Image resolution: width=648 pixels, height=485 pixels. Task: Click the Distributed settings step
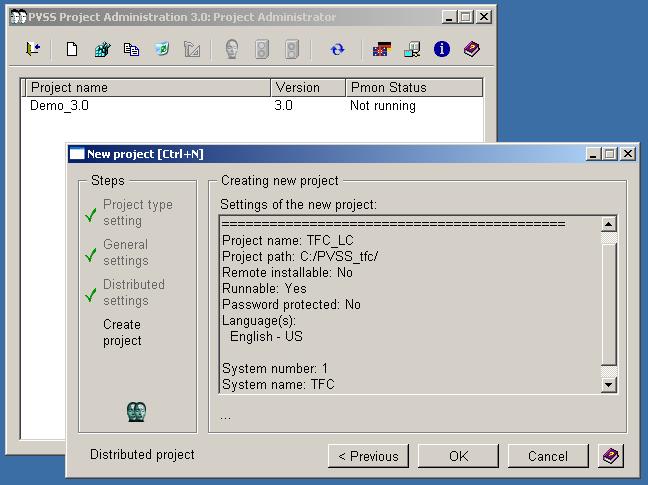coord(134,292)
